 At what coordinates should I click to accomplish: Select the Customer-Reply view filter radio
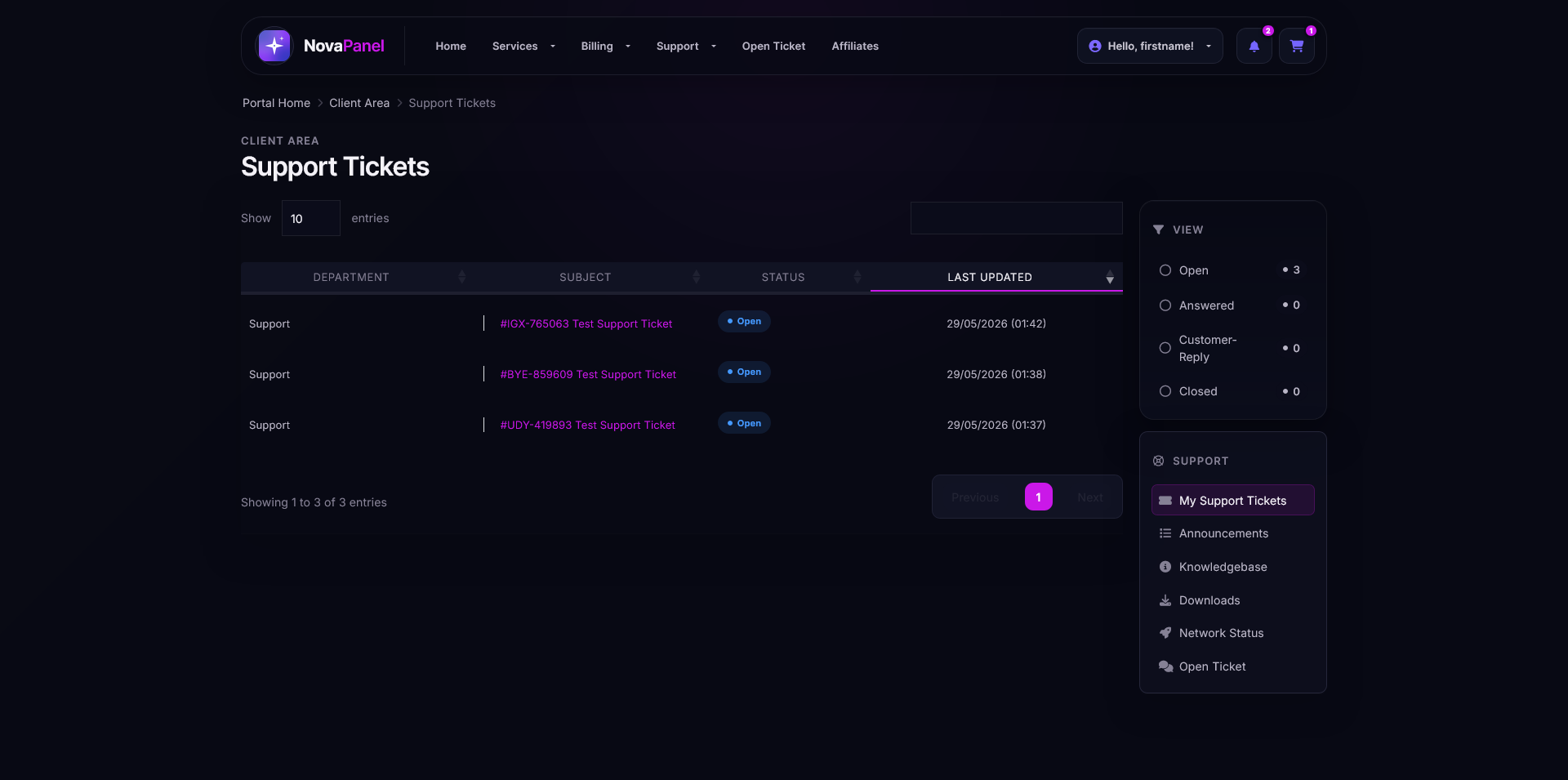[1165, 348]
